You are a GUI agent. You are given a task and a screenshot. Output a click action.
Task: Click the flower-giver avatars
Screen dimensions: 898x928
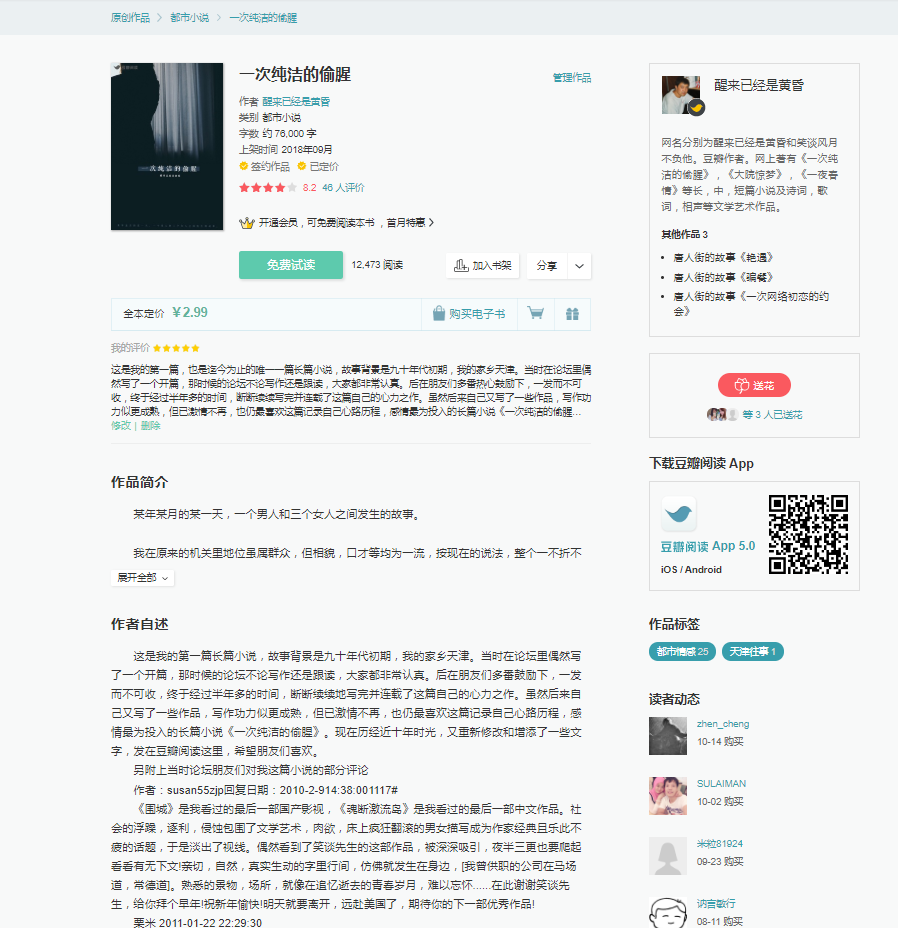point(722,414)
